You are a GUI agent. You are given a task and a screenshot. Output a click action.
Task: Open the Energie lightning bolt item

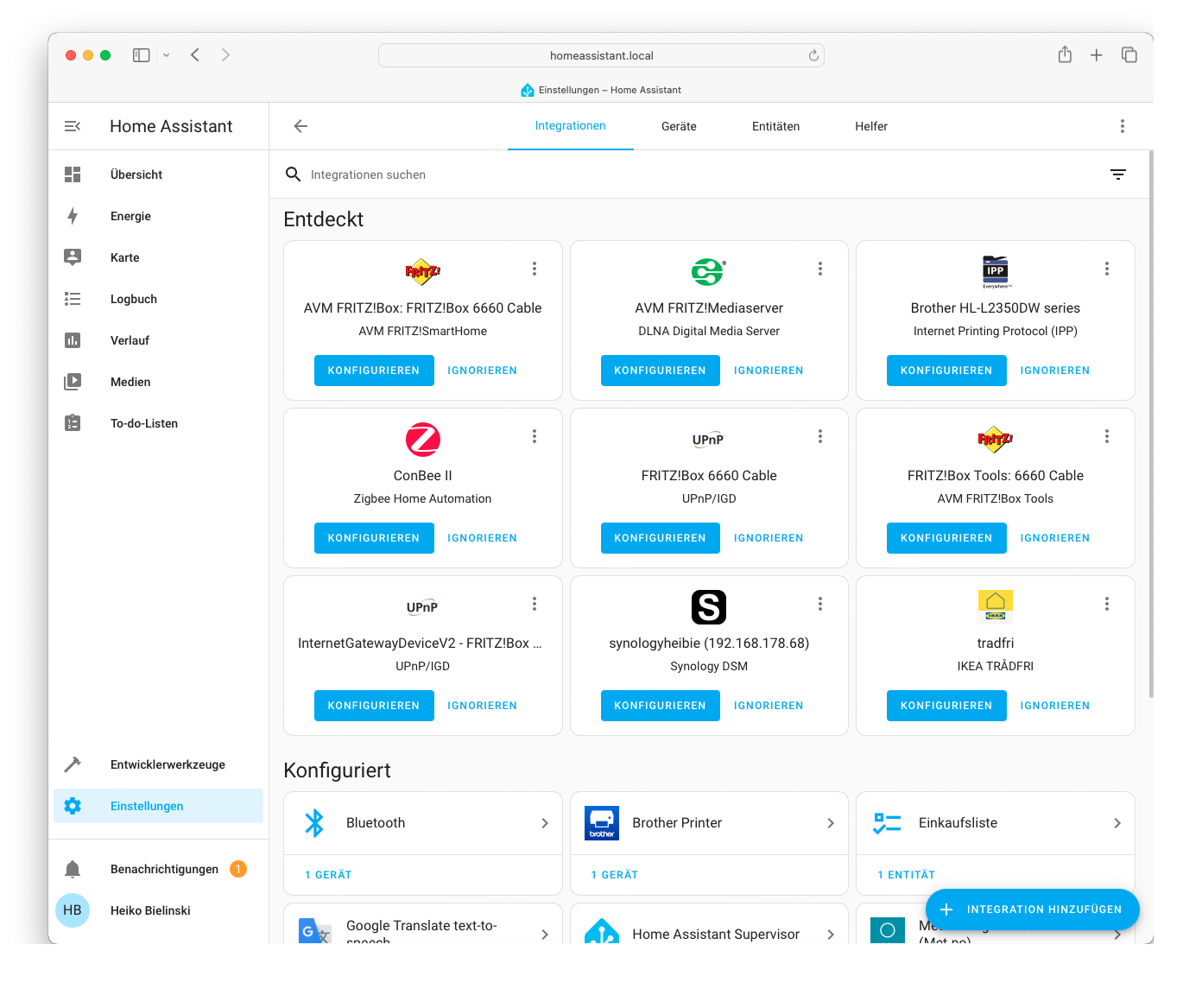tap(73, 216)
